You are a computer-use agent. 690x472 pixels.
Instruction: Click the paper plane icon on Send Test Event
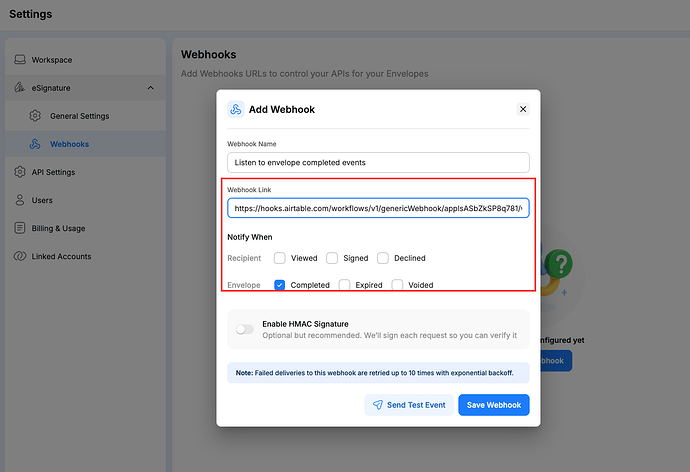coord(378,405)
